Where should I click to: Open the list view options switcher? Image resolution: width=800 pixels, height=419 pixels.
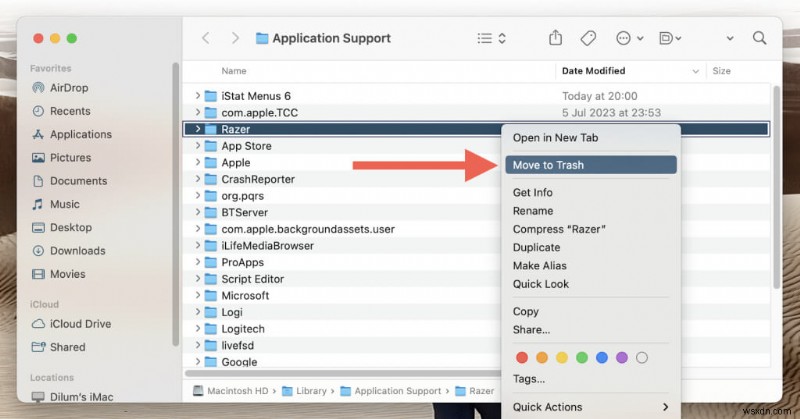tap(491, 38)
